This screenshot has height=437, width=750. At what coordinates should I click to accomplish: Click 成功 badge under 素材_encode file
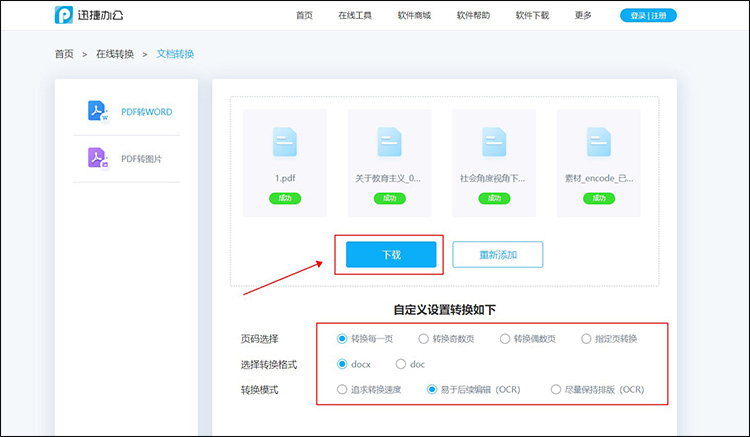[599, 198]
